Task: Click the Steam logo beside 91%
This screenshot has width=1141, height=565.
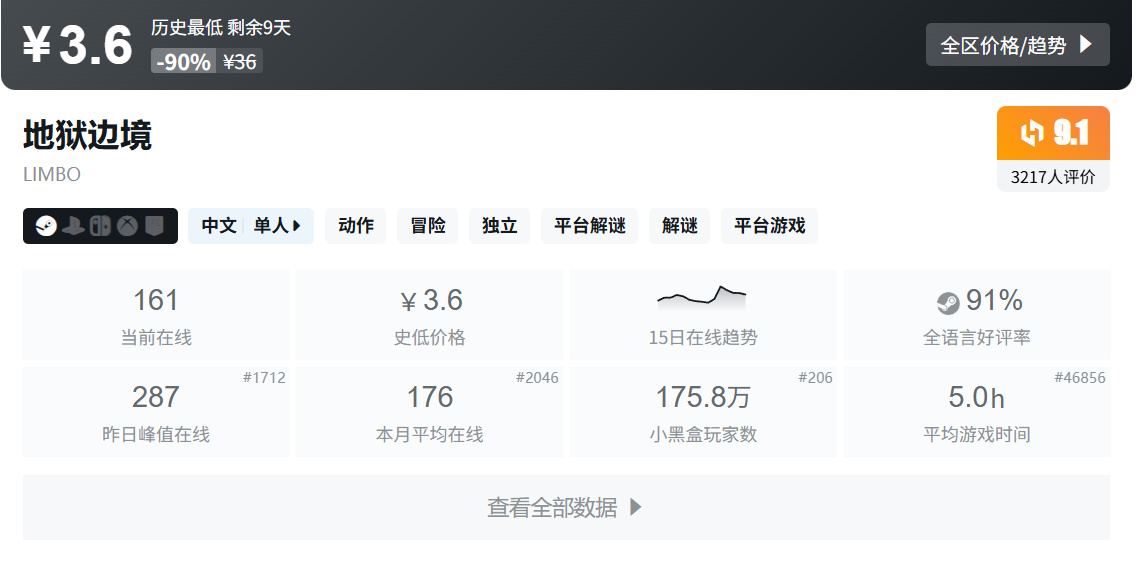Action: pos(948,302)
